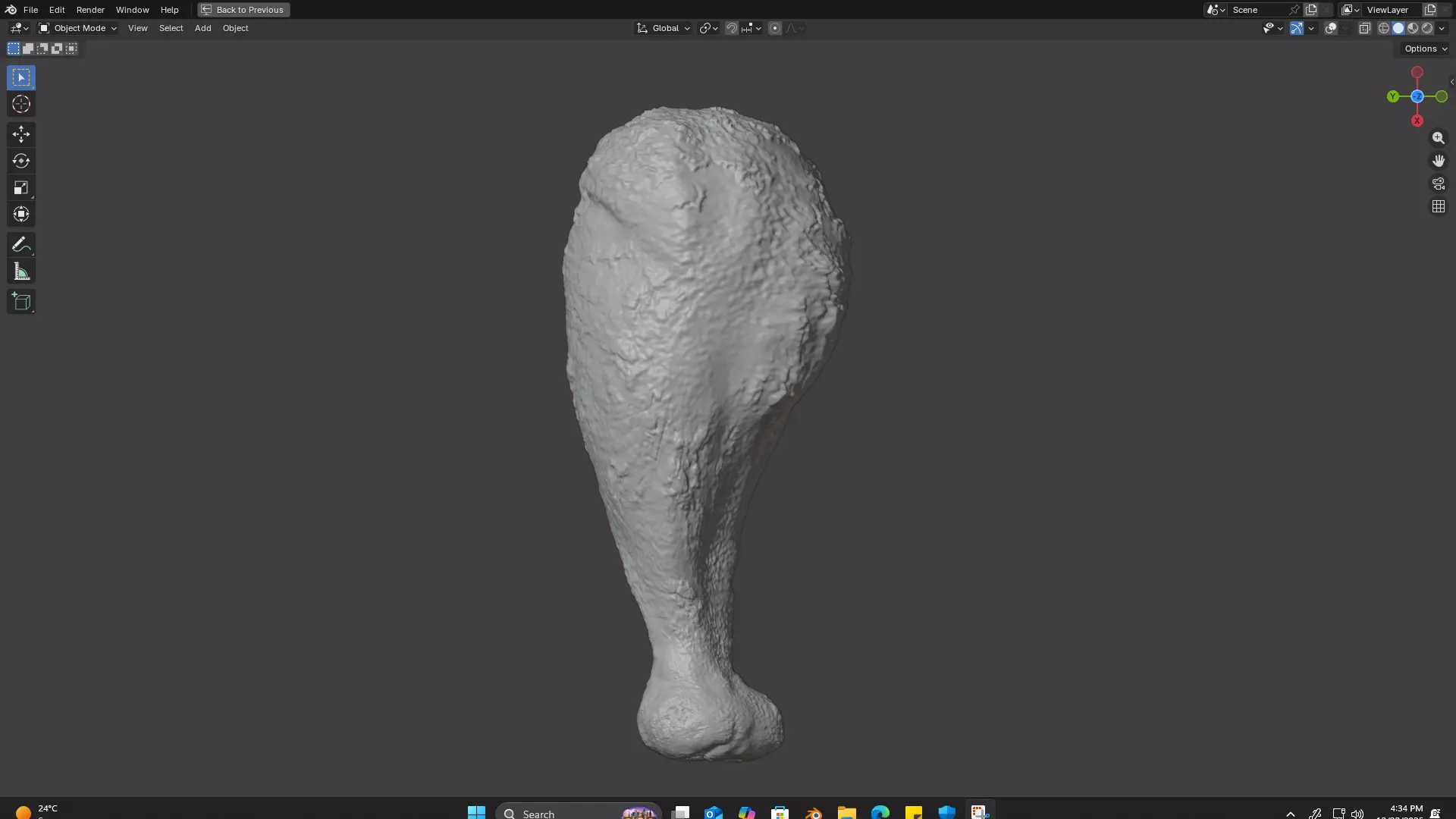The width and height of the screenshot is (1456, 819).
Task: Open the transform pivot point dropdown
Action: [x=709, y=28]
